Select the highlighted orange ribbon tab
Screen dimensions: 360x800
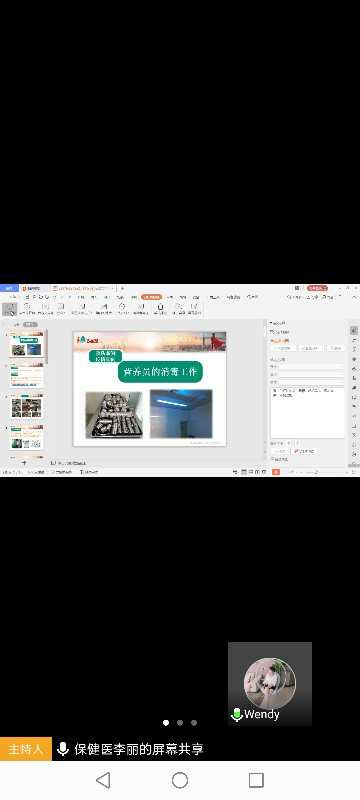[x=151, y=297]
